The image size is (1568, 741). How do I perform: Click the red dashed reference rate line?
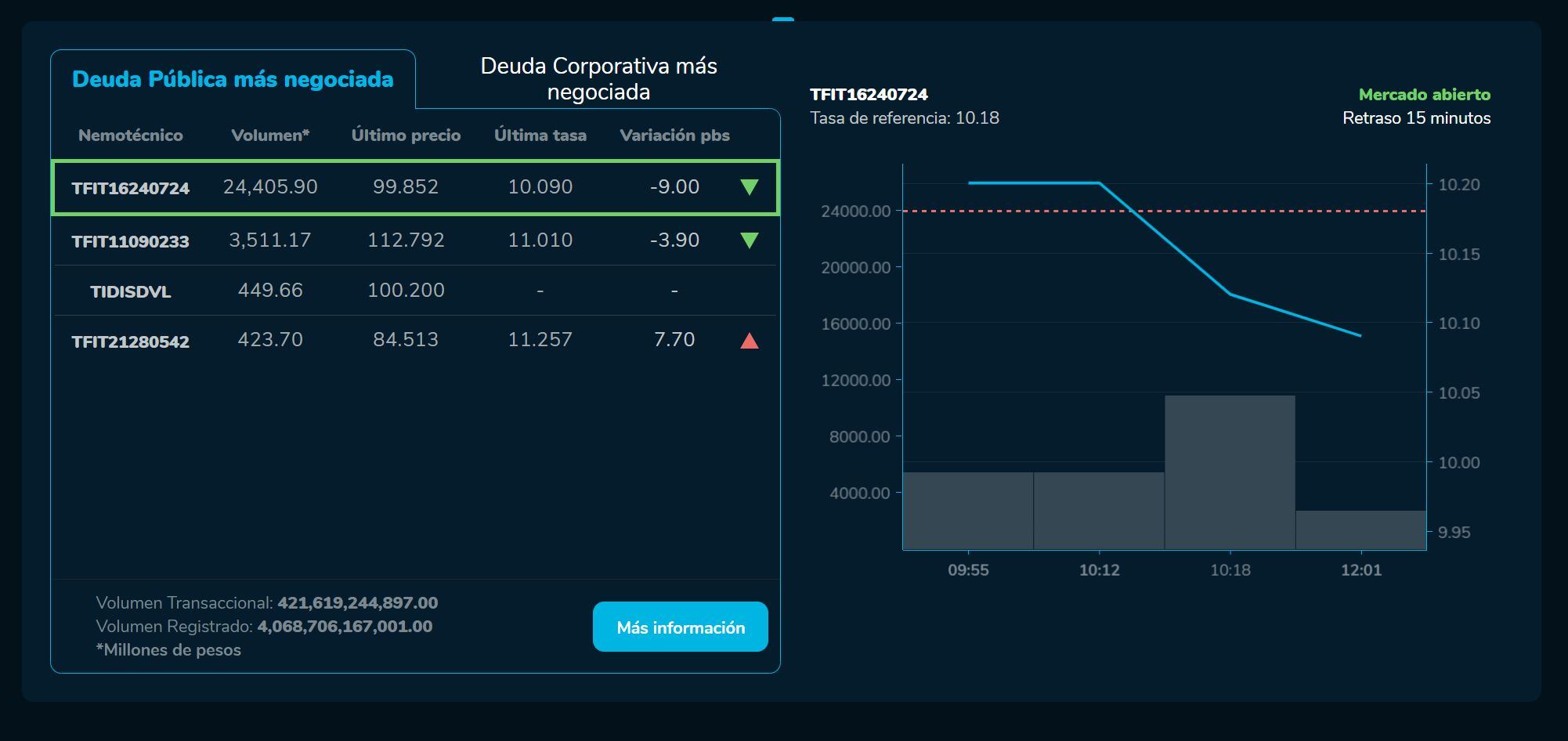pyautogui.click(x=1018, y=211)
